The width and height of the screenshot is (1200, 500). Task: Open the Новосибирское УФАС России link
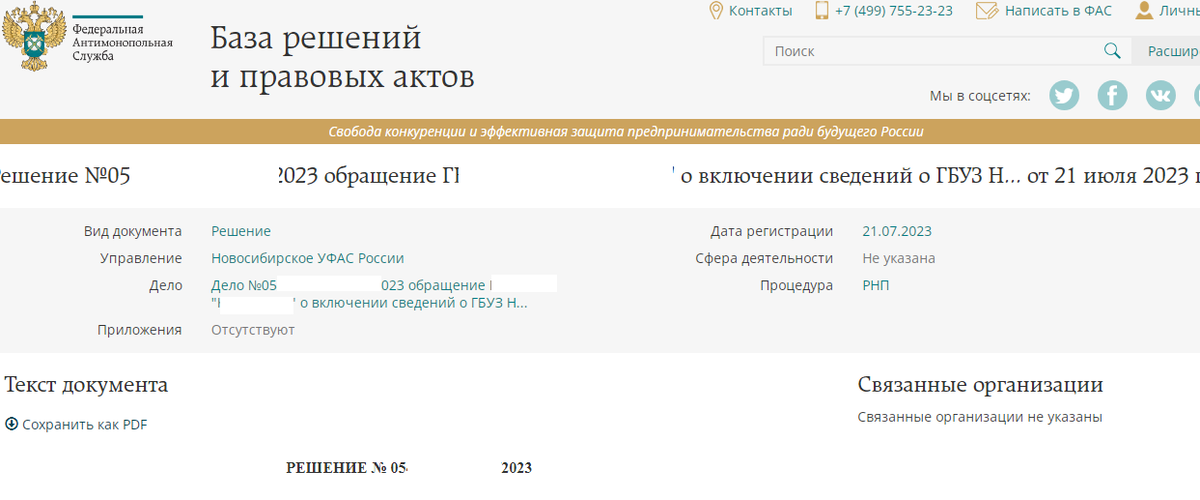pos(307,258)
